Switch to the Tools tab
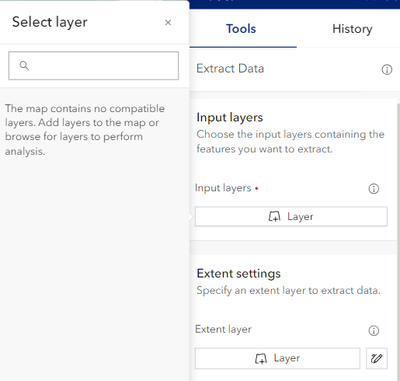 pyautogui.click(x=241, y=29)
